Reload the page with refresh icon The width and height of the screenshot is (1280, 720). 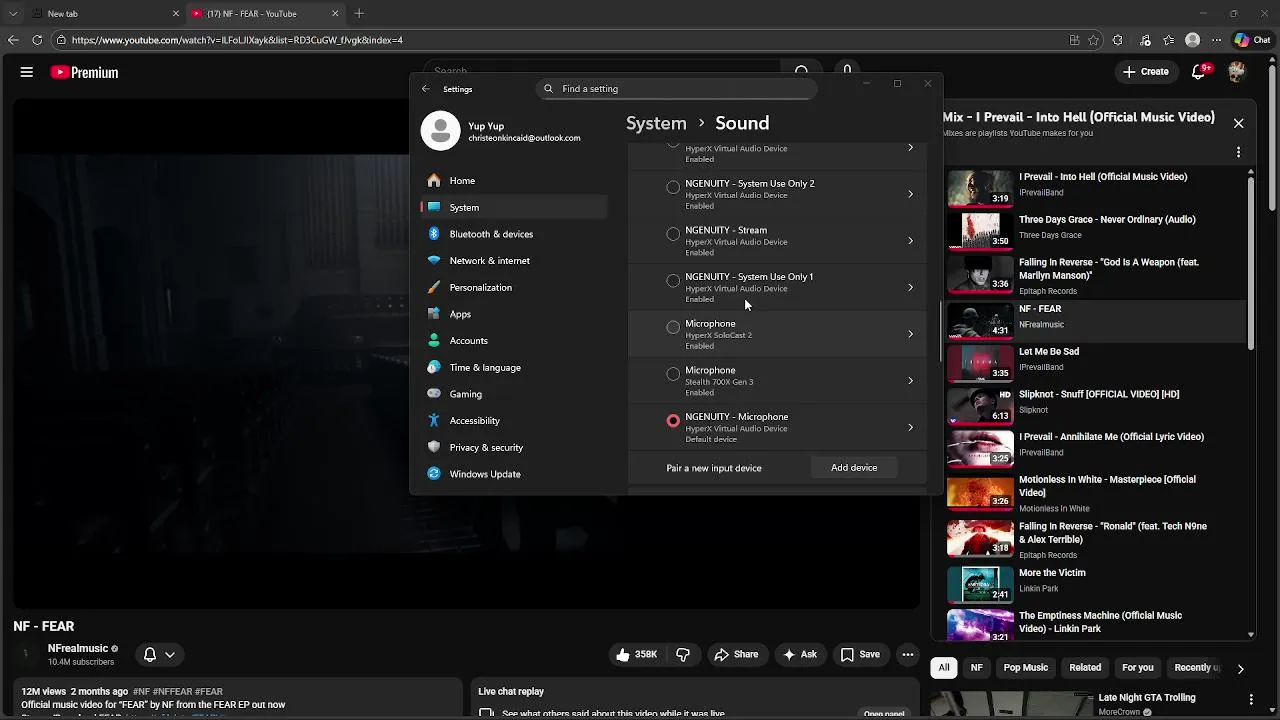pos(37,40)
